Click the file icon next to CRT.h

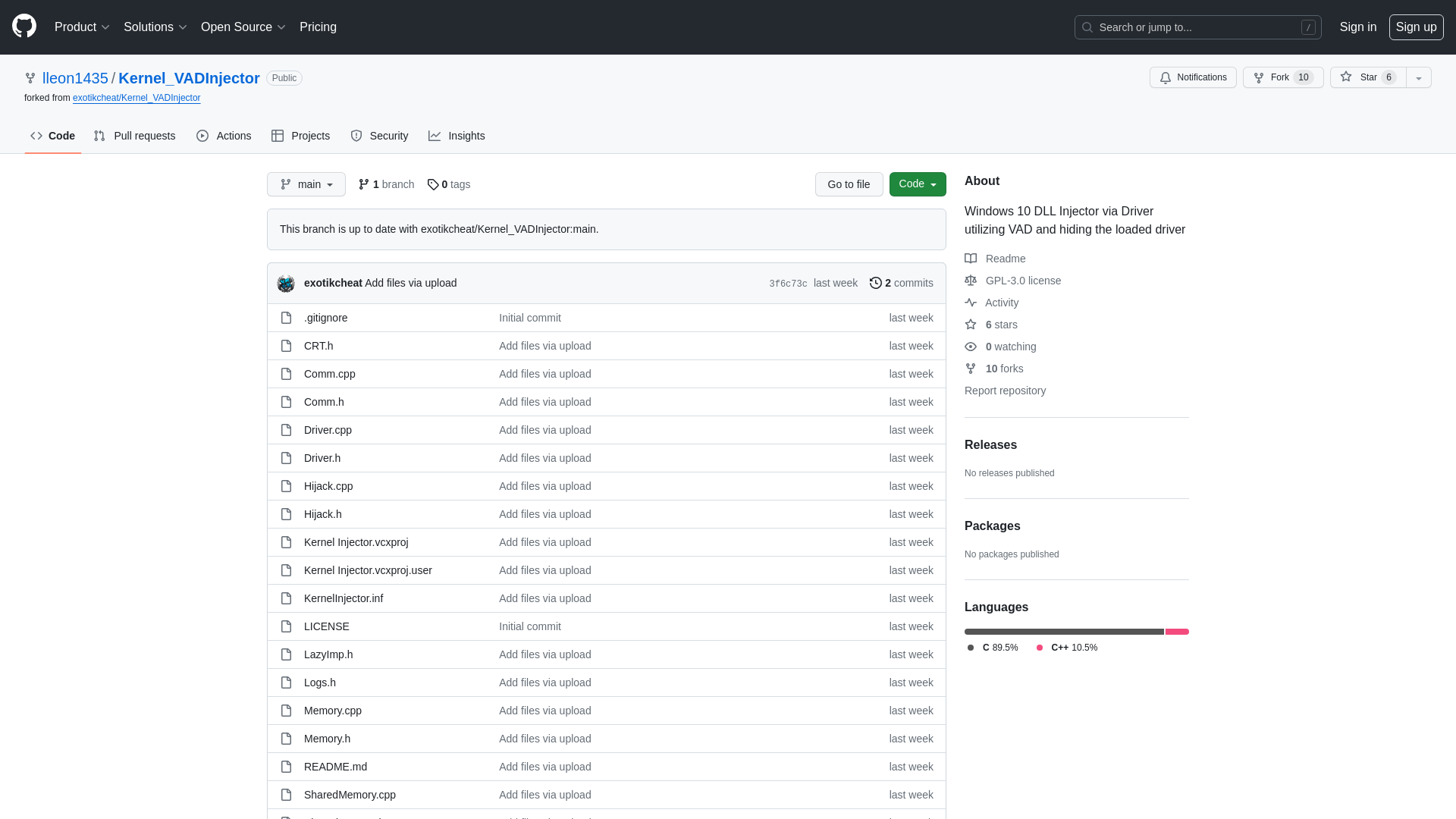[x=286, y=346]
